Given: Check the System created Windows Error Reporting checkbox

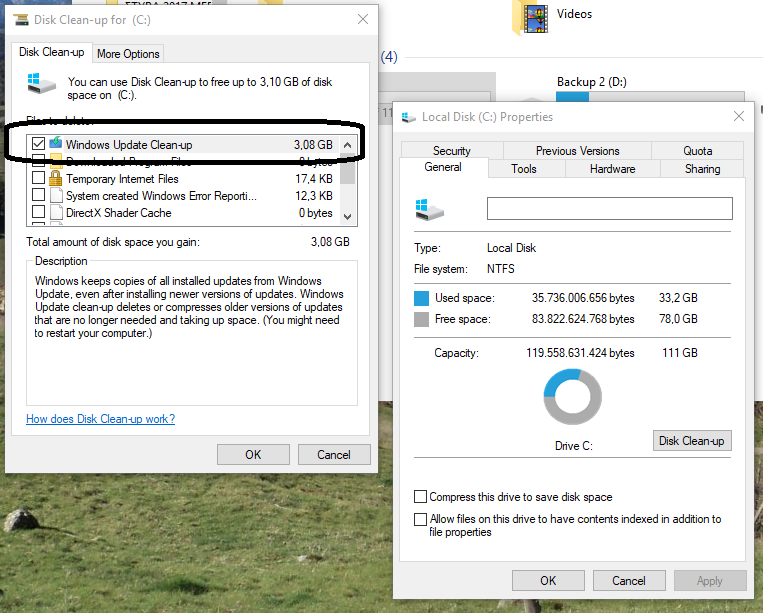Looking at the screenshot, I should coord(38,195).
